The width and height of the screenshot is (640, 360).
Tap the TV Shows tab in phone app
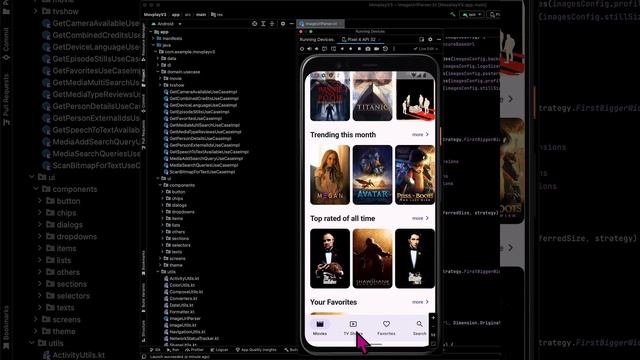353,328
